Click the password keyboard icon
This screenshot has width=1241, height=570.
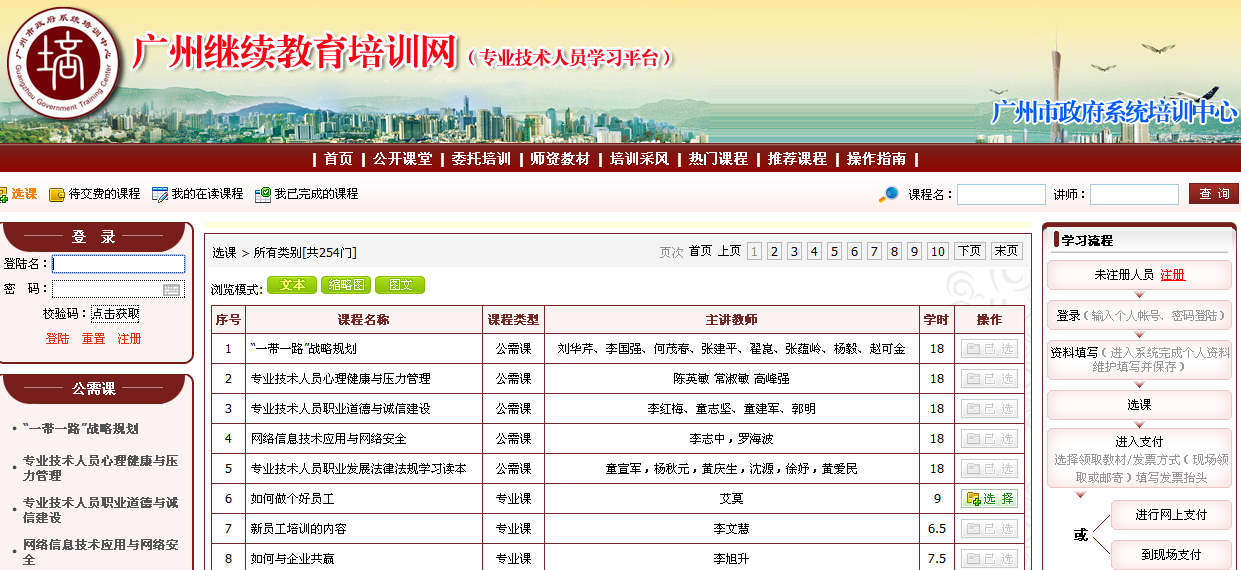coord(171,289)
